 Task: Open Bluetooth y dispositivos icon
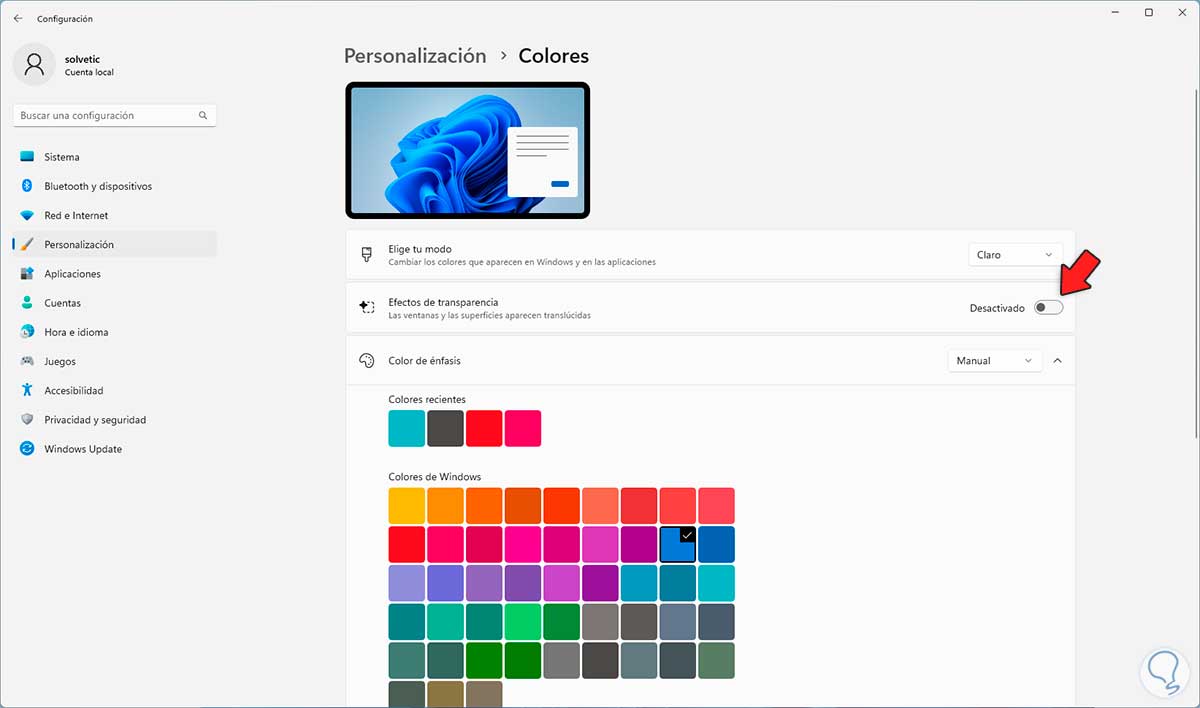(27, 186)
